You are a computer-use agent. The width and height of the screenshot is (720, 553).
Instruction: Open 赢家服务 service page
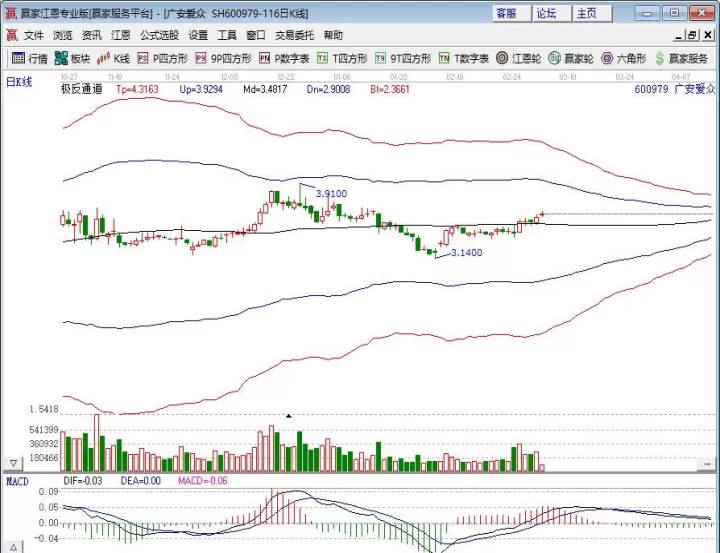pyautogui.click(x=681, y=58)
